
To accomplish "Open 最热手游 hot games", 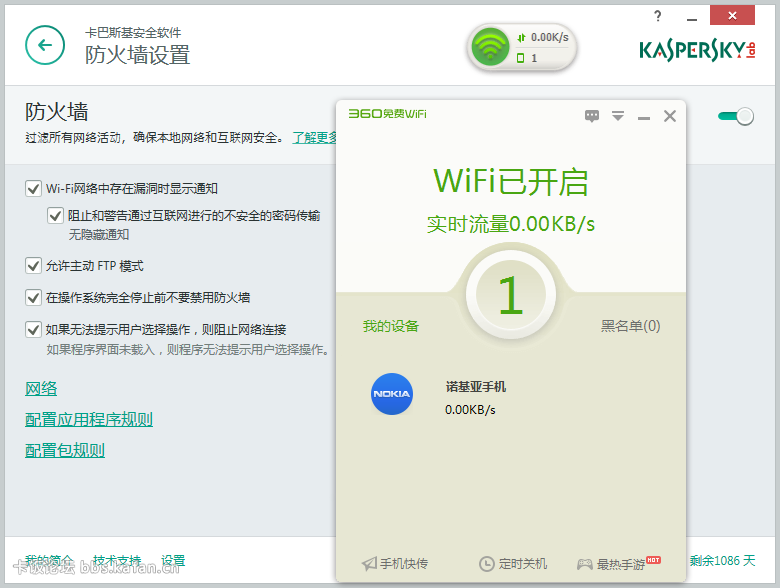I will coord(619,564).
